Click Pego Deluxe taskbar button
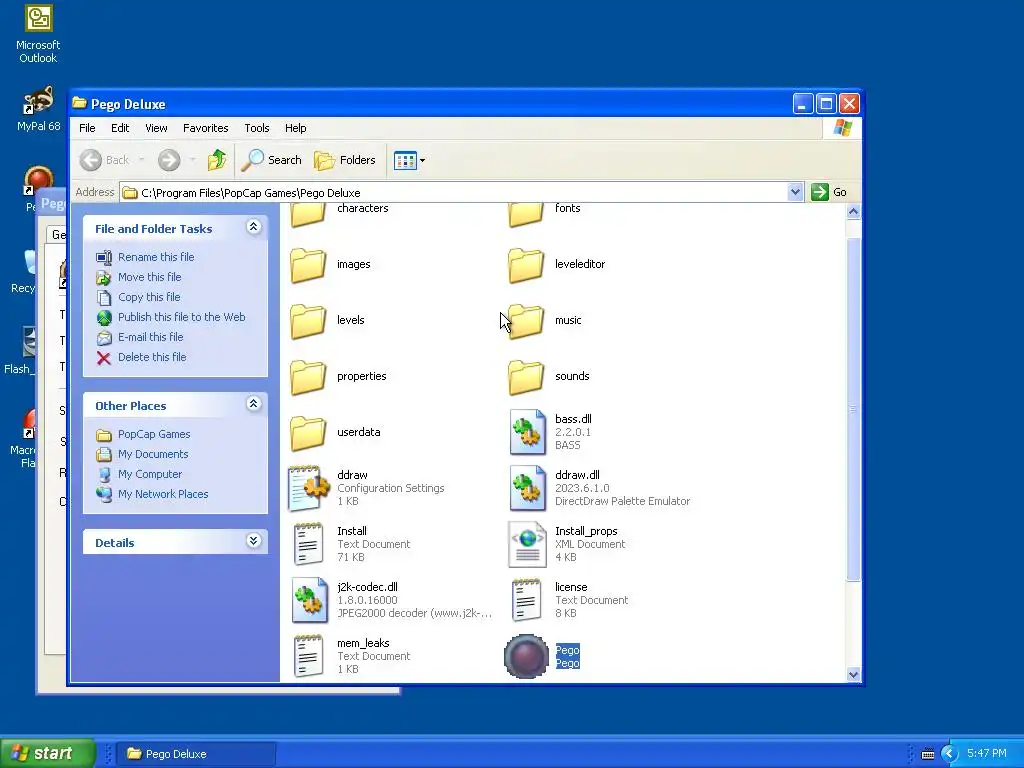 [195, 754]
